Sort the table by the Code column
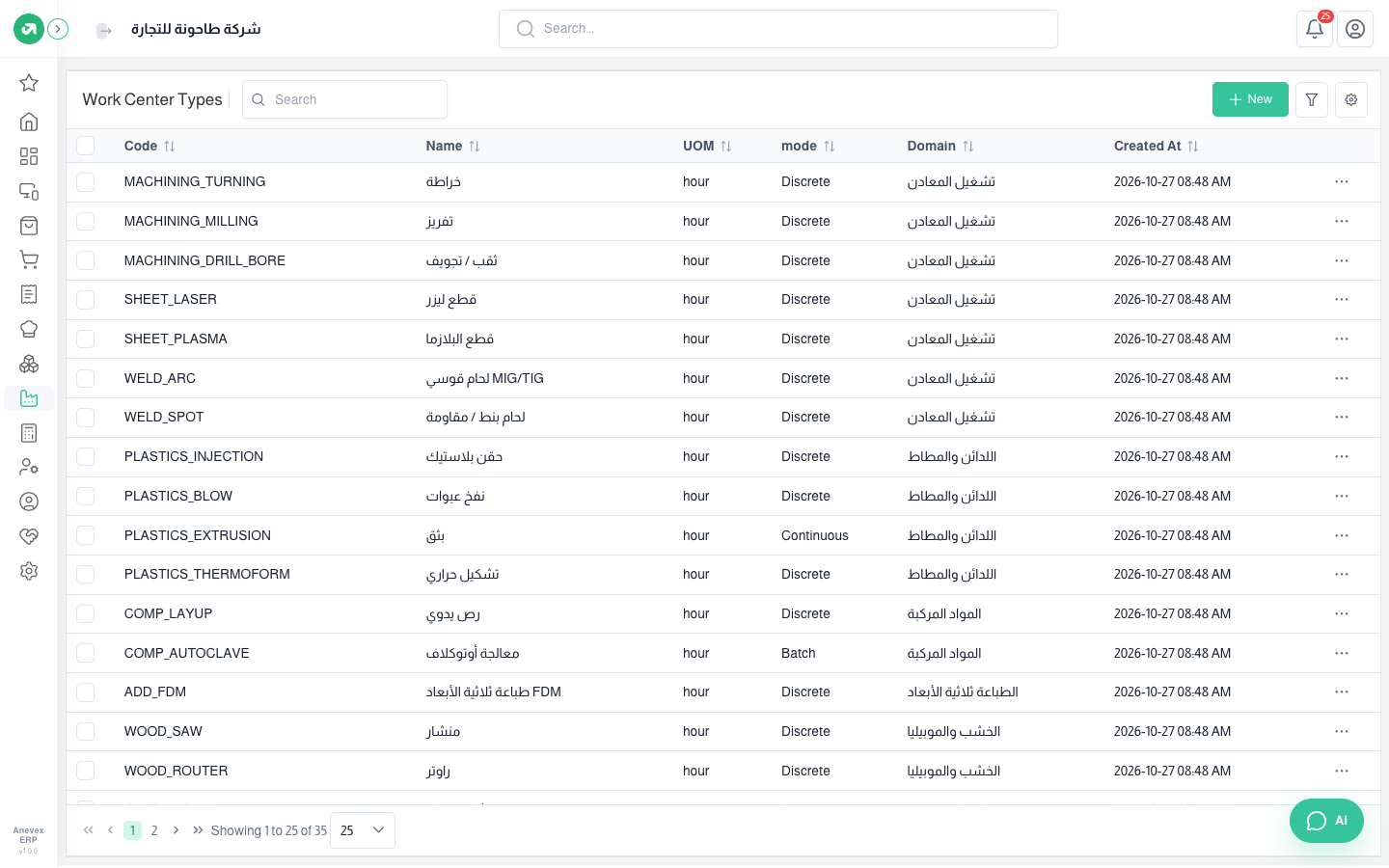 [170, 147]
